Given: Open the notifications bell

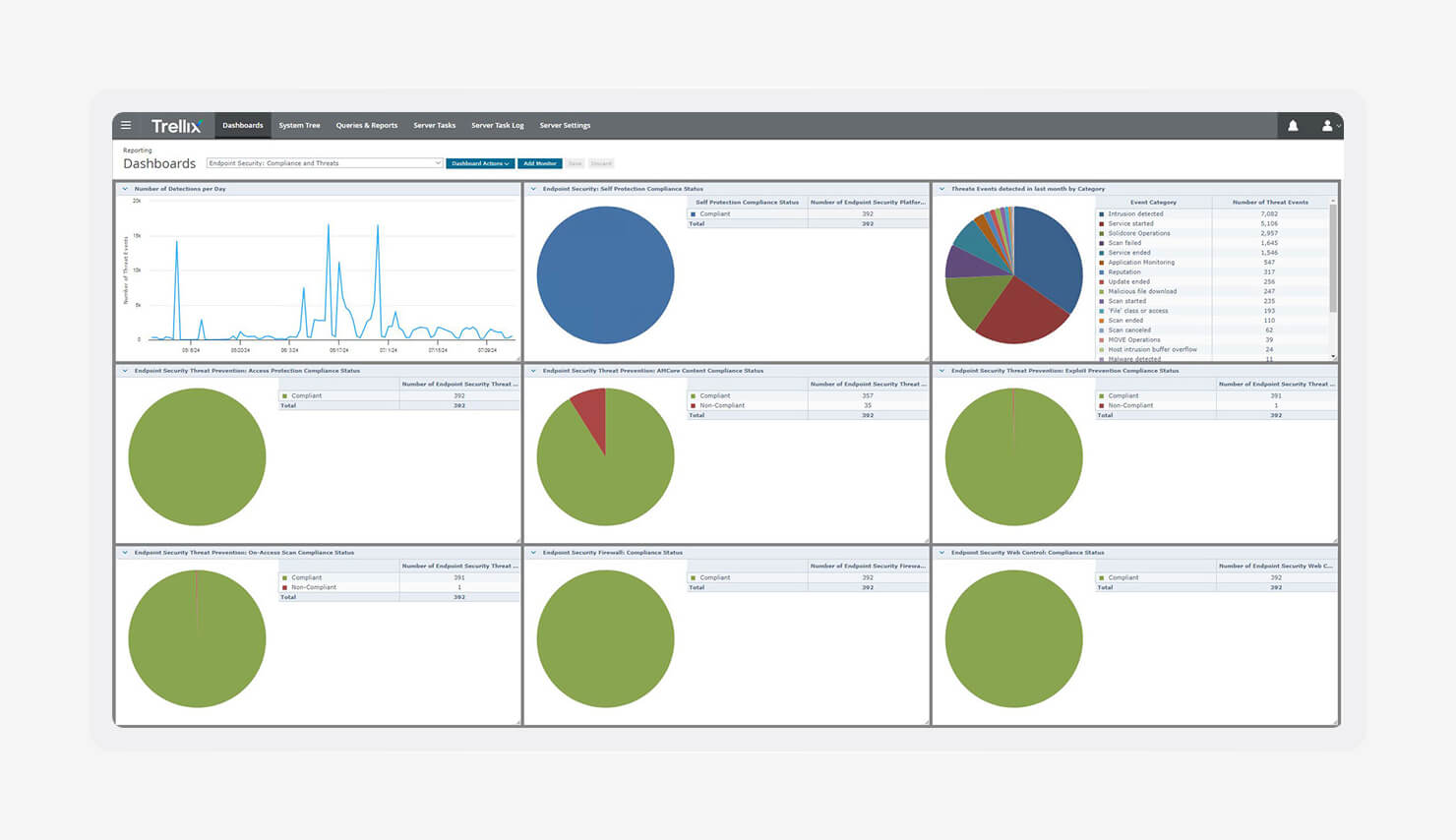Looking at the screenshot, I should pos(1293,126).
